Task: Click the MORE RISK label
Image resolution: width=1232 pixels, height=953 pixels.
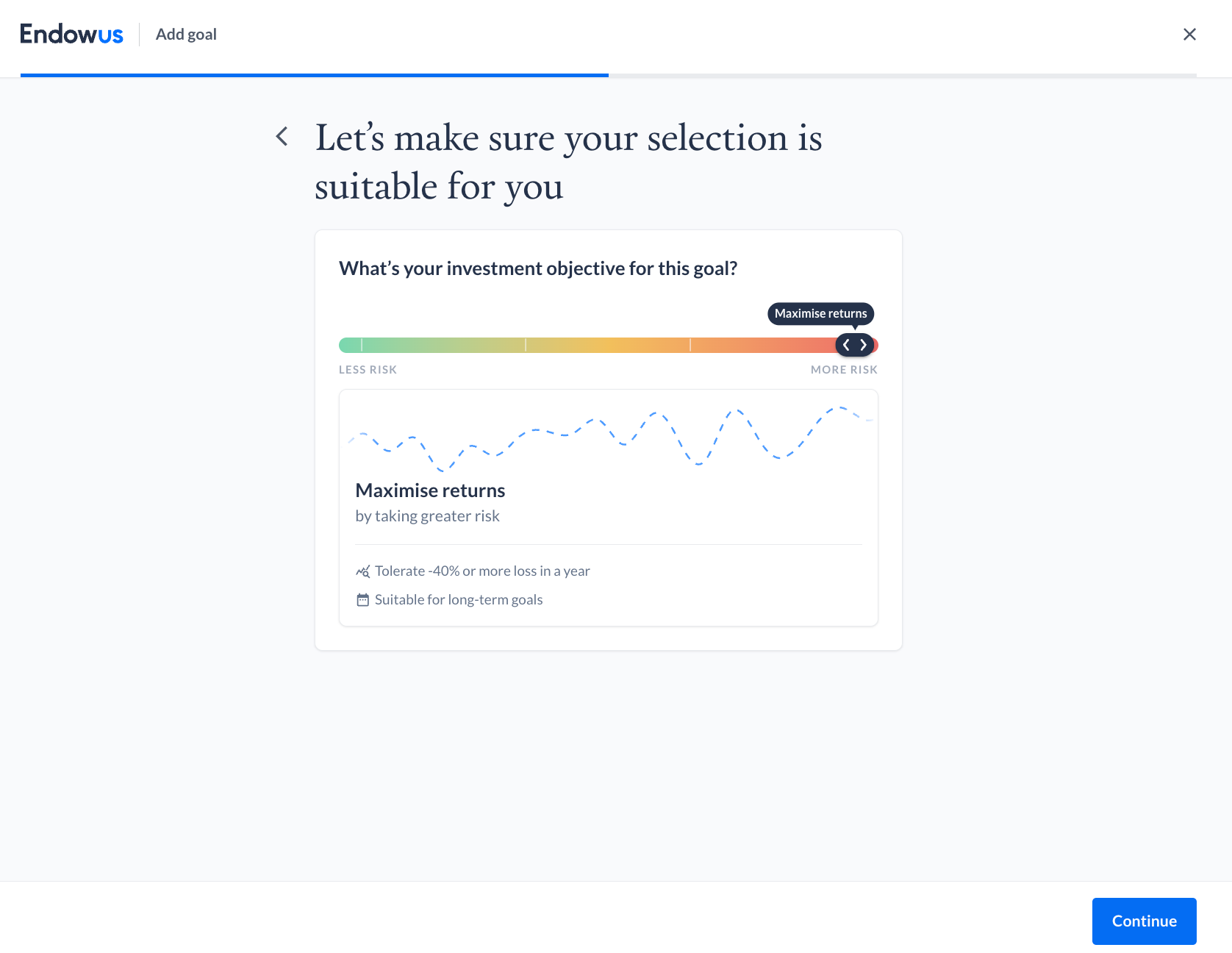Action: [x=844, y=370]
